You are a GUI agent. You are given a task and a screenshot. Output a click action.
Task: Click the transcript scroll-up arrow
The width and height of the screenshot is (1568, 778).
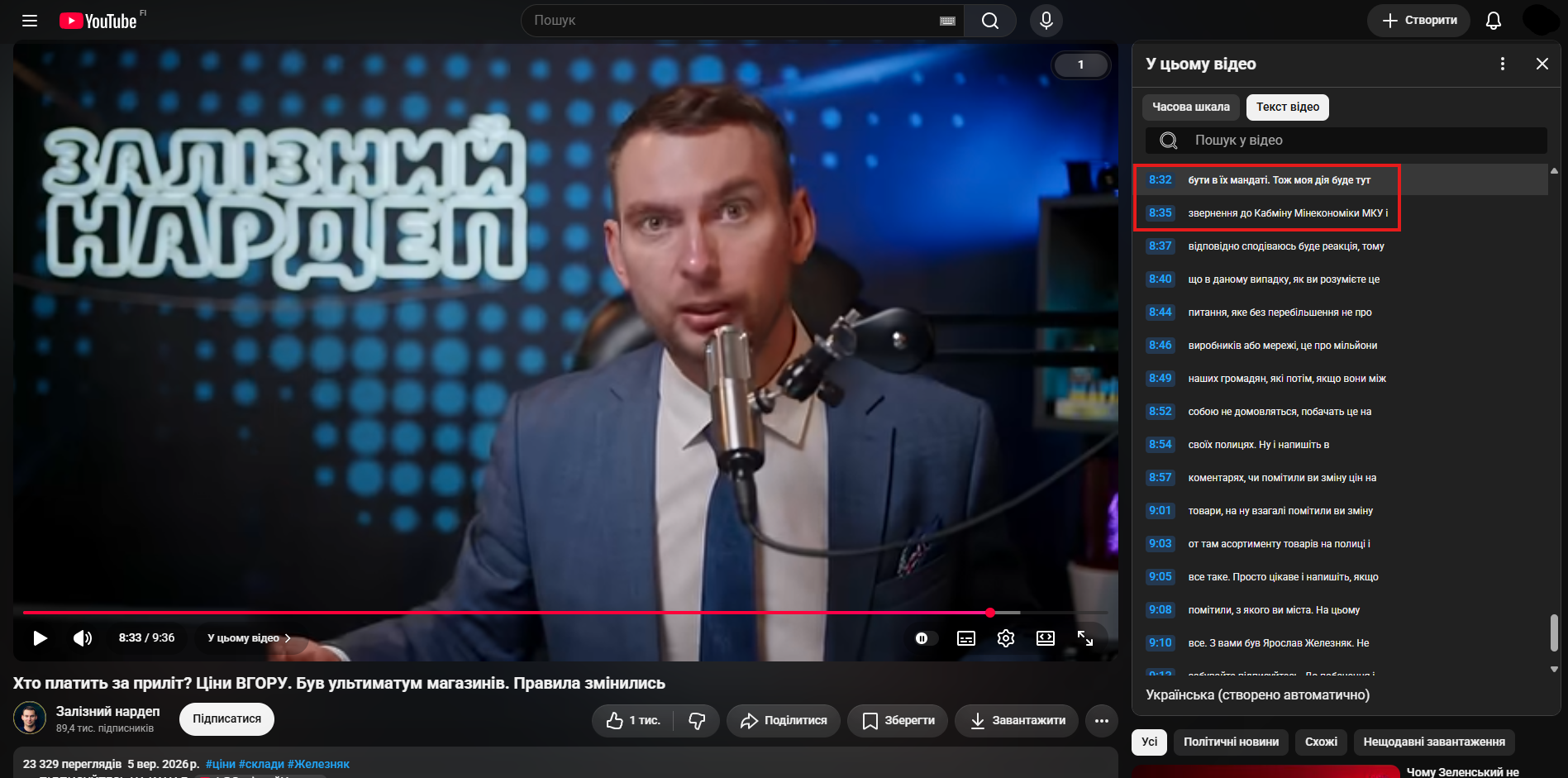(1554, 170)
